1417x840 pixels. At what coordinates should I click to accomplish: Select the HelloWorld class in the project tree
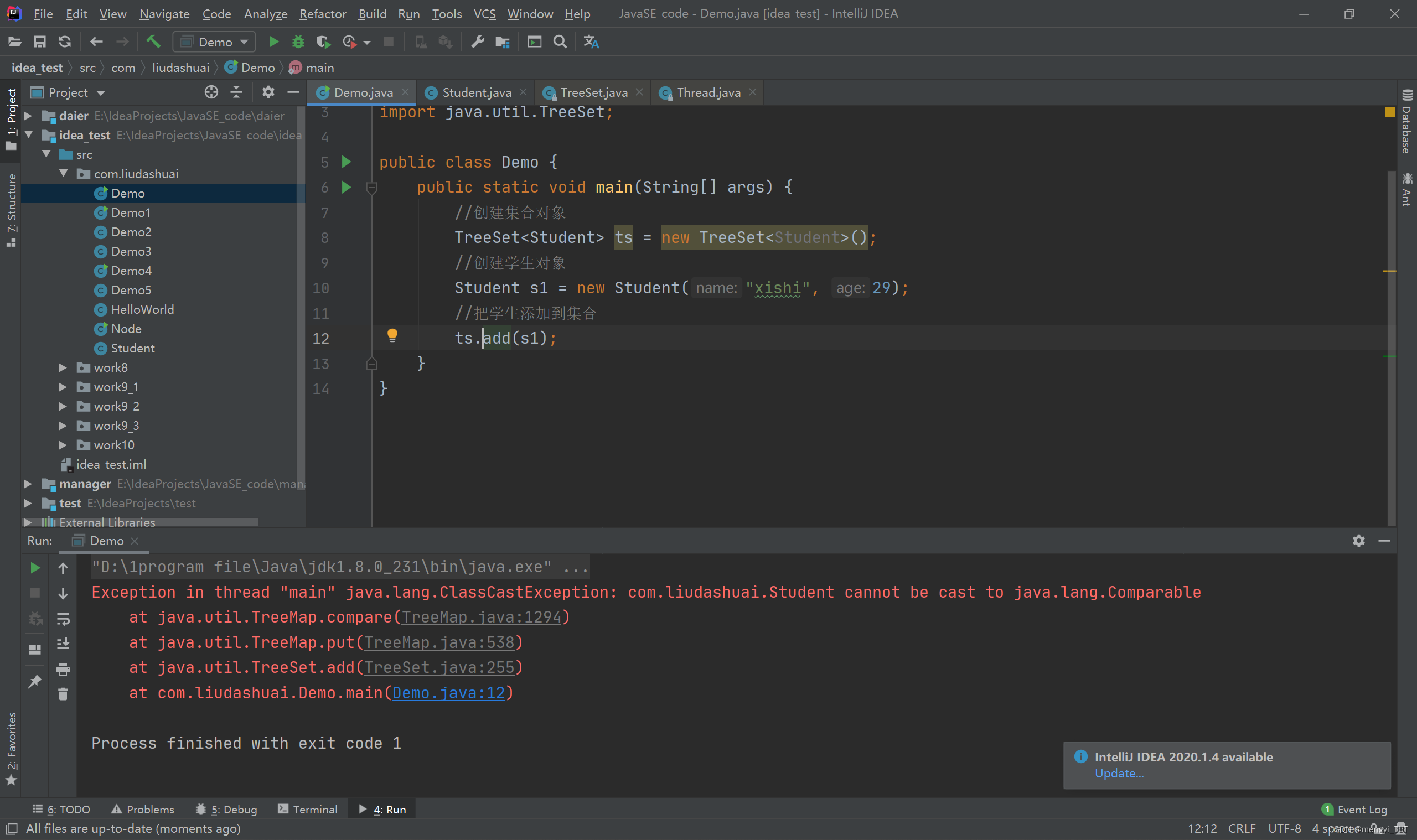tap(142, 310)
